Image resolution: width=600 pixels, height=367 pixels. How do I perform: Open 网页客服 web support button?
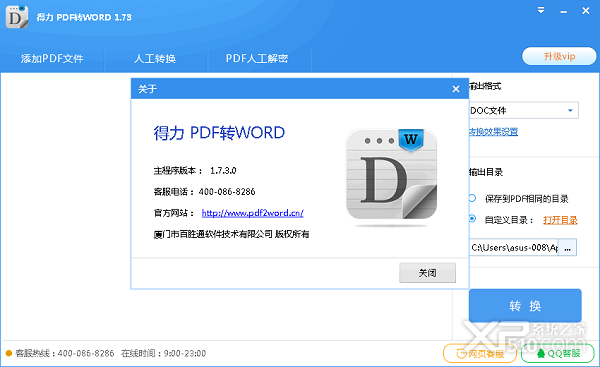[480, 353]
